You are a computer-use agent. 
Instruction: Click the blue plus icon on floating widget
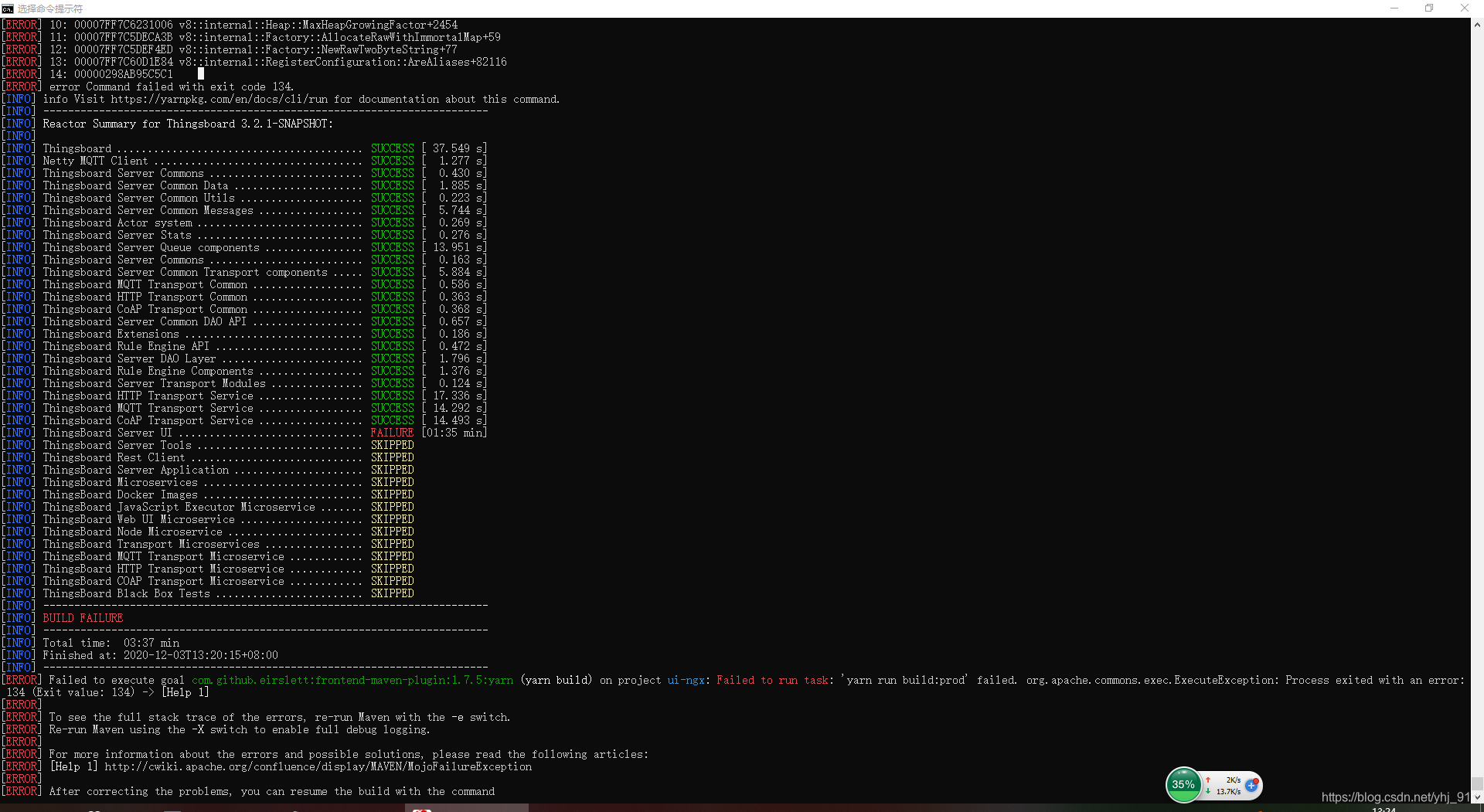(1251, 785)
